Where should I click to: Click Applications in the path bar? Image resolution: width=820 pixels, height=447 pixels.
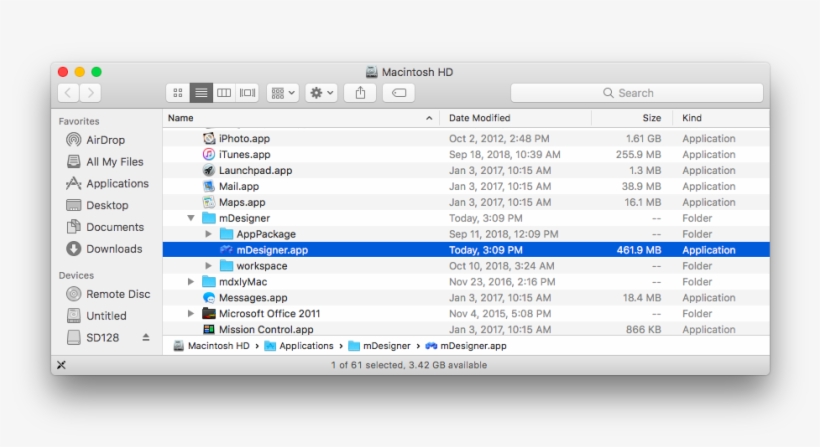point(306,346)
